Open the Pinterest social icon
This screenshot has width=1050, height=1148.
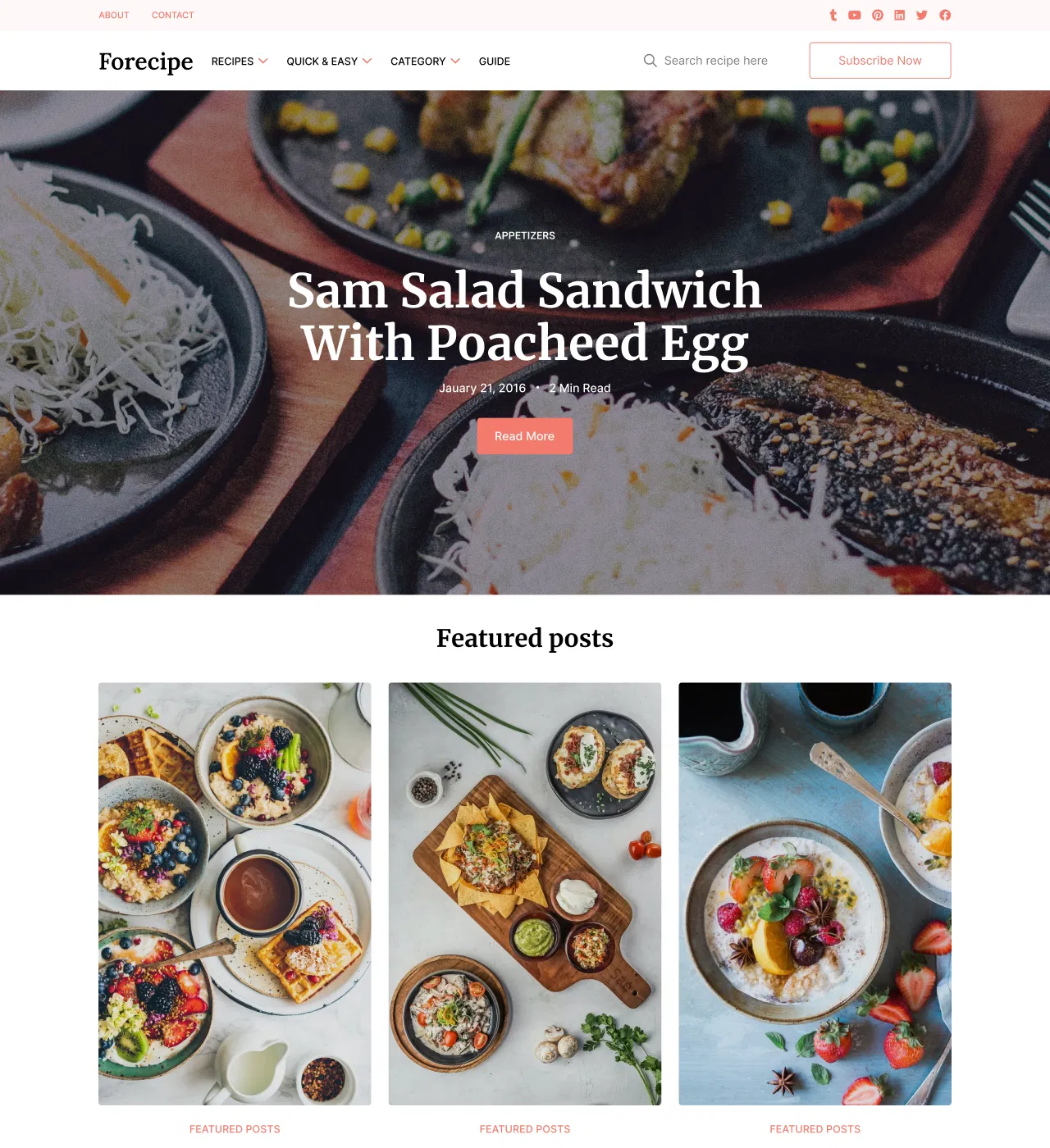(x=878, y=15)
